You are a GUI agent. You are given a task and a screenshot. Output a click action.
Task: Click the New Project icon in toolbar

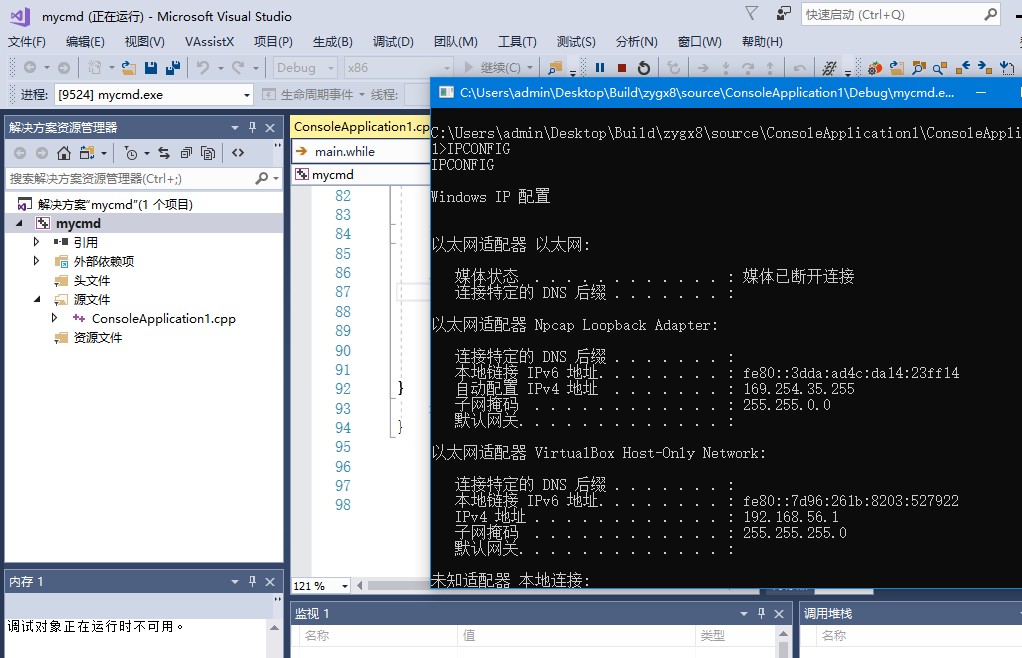[x=95, y=68]
